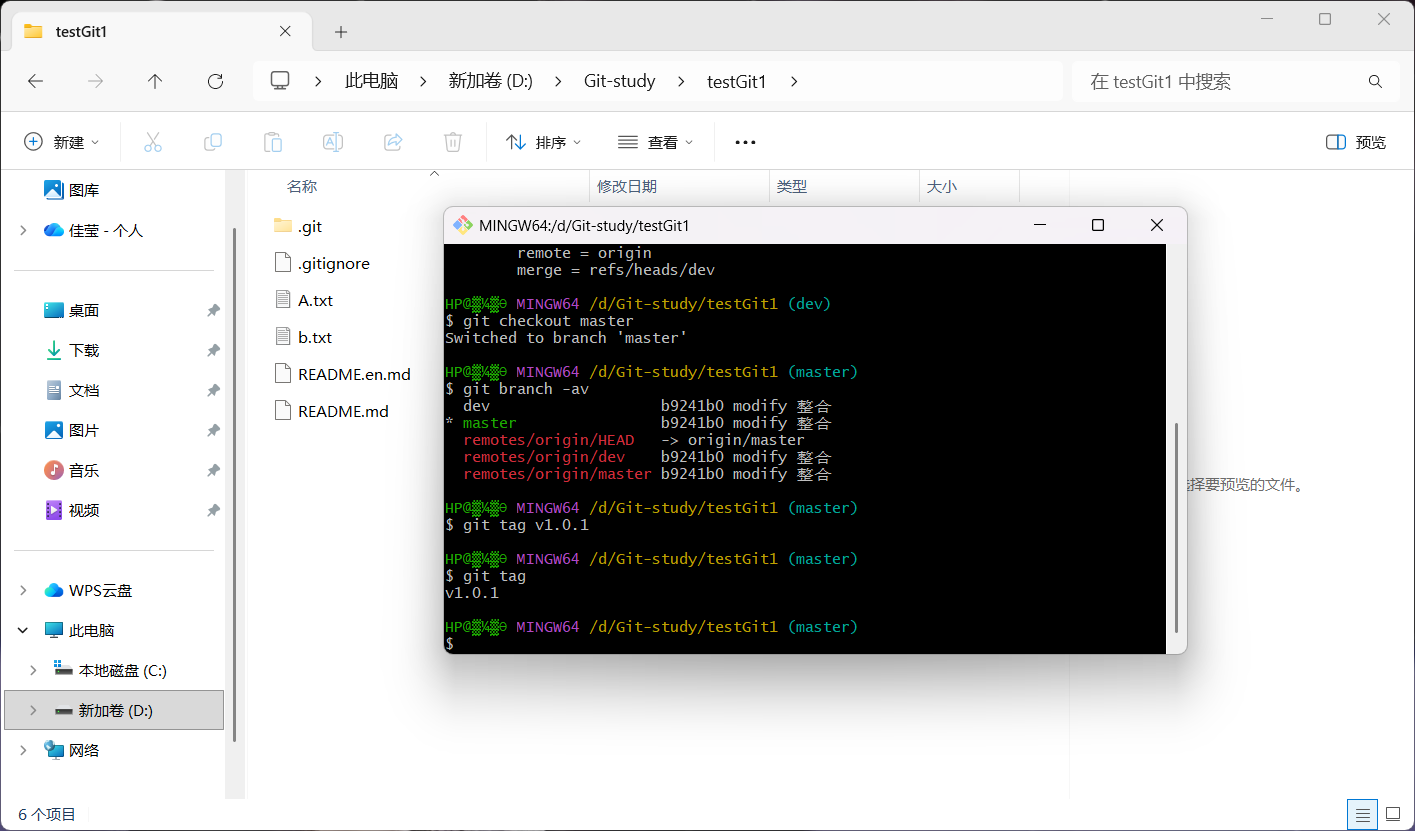This screenshot has width=1415, height=831.
Task: Close the testGit1 tab
Action: click(x=285, y=31)
